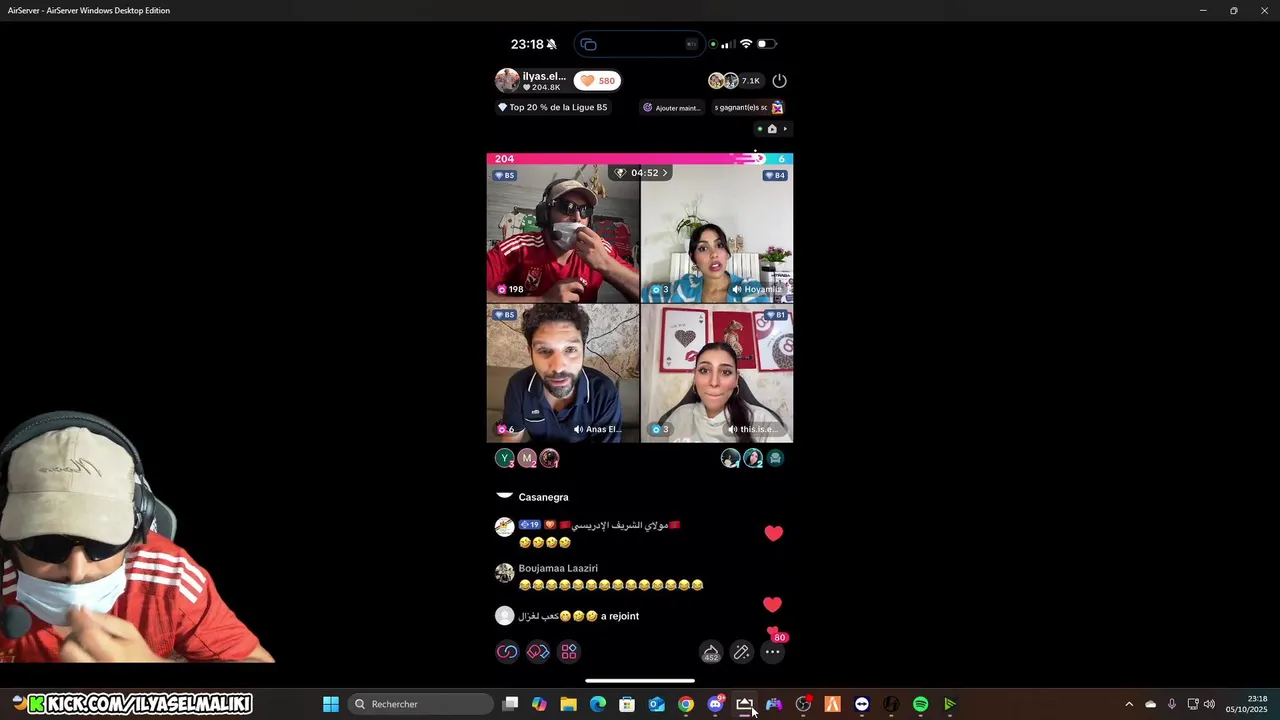This screenshot has width=1280, height=720.
Task: Open Task View on taskbar
Action: click(x=510, y=704)
